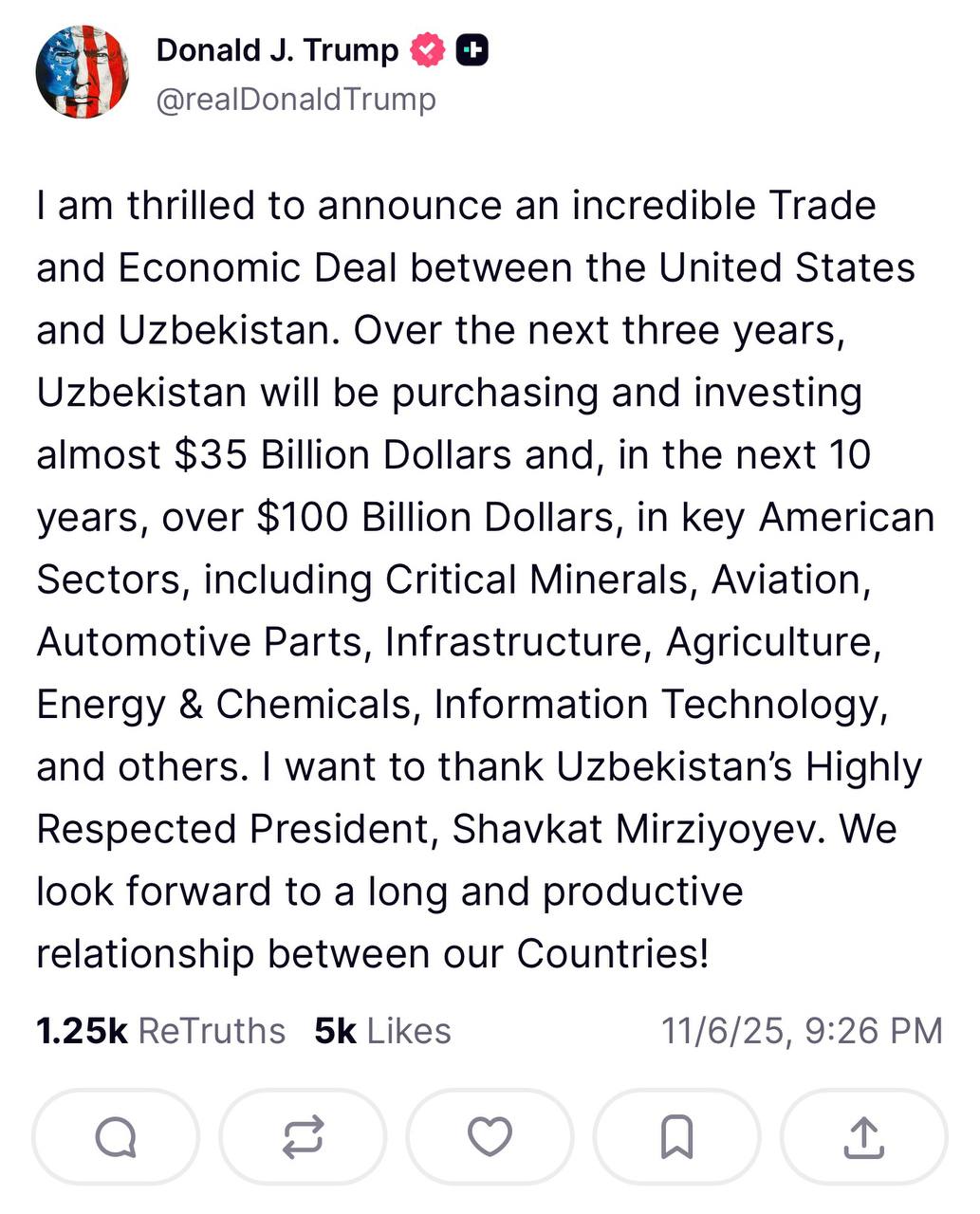Reply to the post via comment bubble icon
The width and height of the screenshot is (980, 1214).
116,1136
